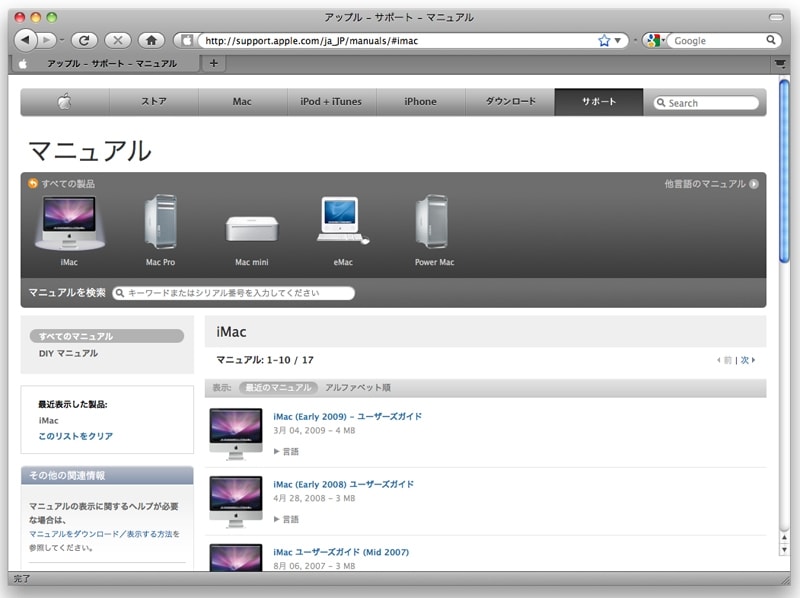Screen dimensions: 800x598
Task: Bookmark this page with the star icon
Action: tap(604, 40)
